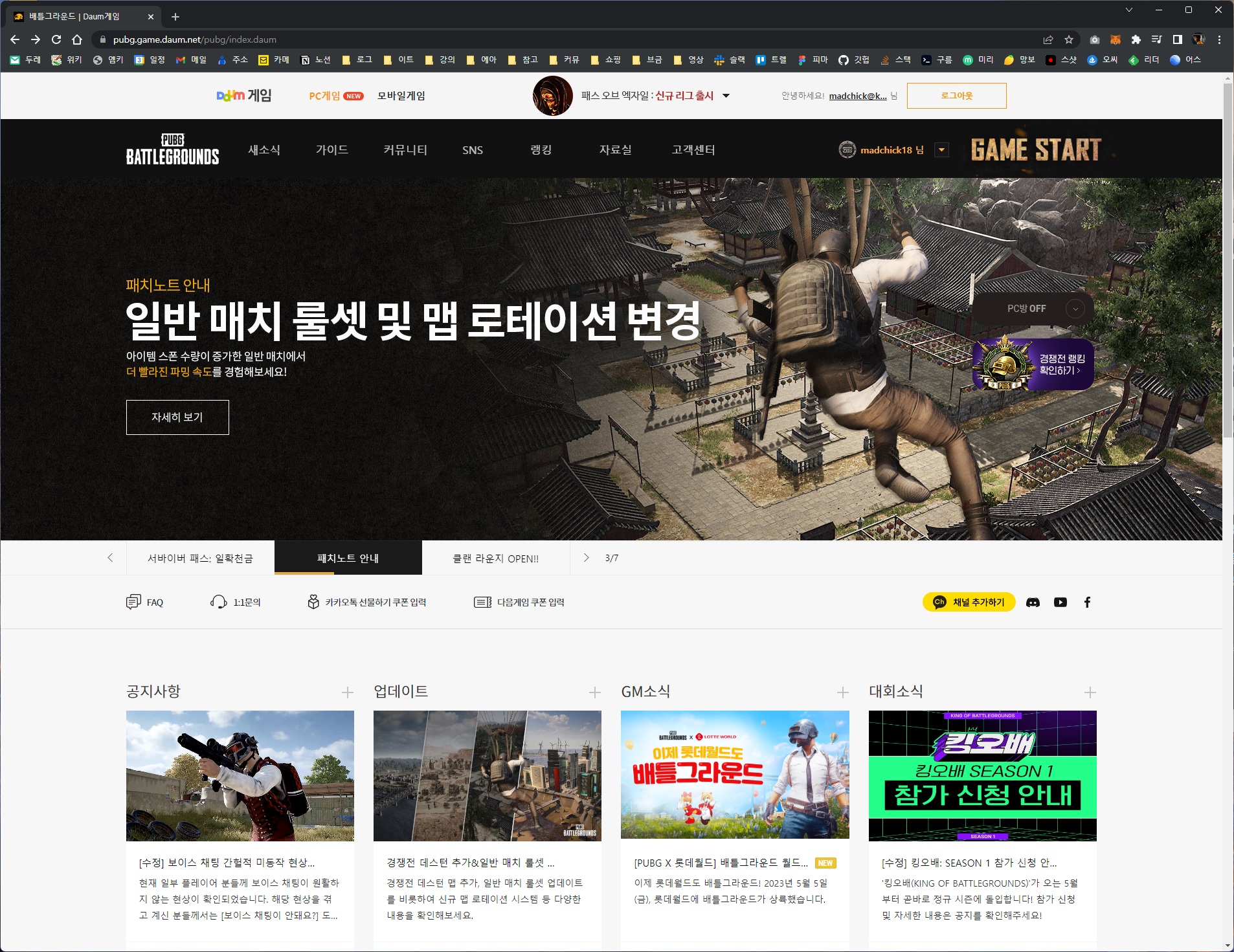Click the madchick@k... account link
The height and width of the screenshot is (952, 1234).
858,96
